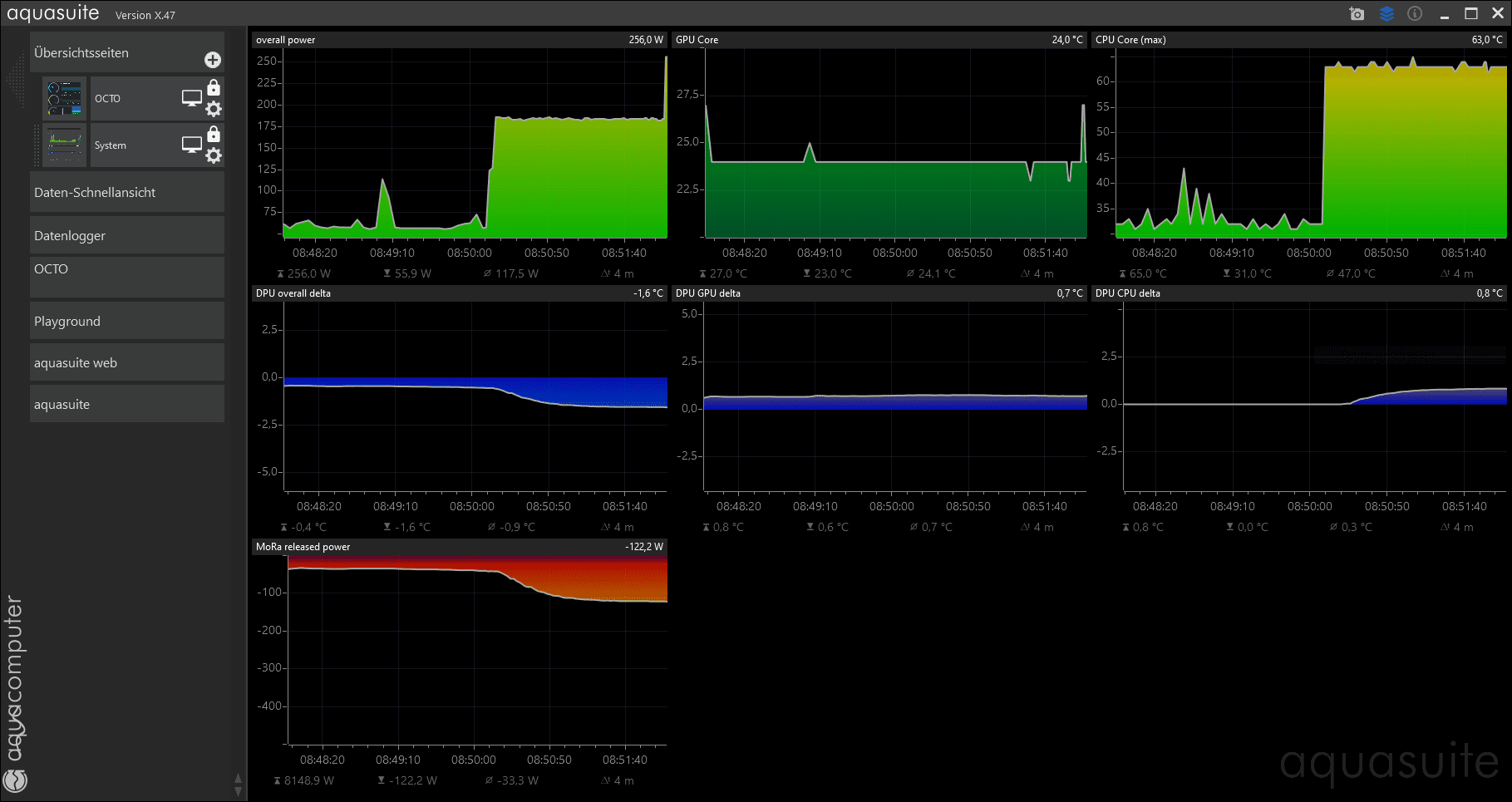Click the 256,0 W current power value
Image resolution: width=1512 pixels, height=802 pixels.
(x=646, y=40)
